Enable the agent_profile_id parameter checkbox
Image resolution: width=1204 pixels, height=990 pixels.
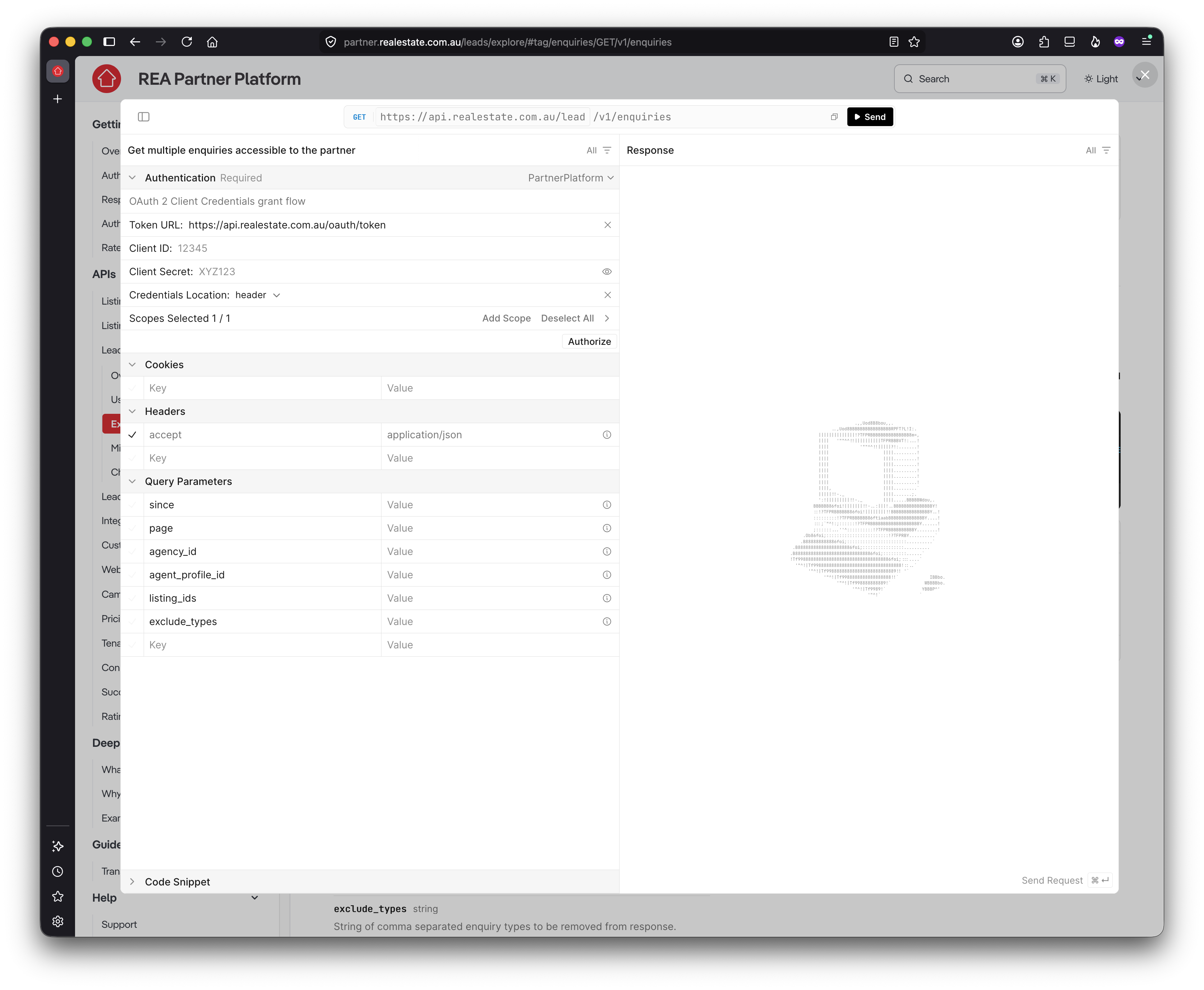click(x=132, y=575)
